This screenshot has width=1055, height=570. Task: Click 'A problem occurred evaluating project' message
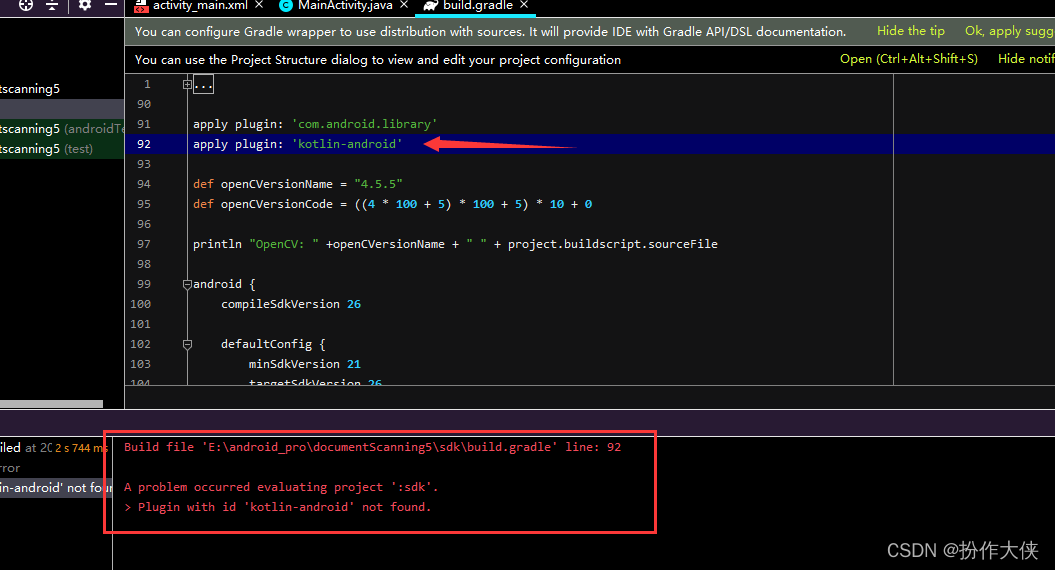pos(281,487)
